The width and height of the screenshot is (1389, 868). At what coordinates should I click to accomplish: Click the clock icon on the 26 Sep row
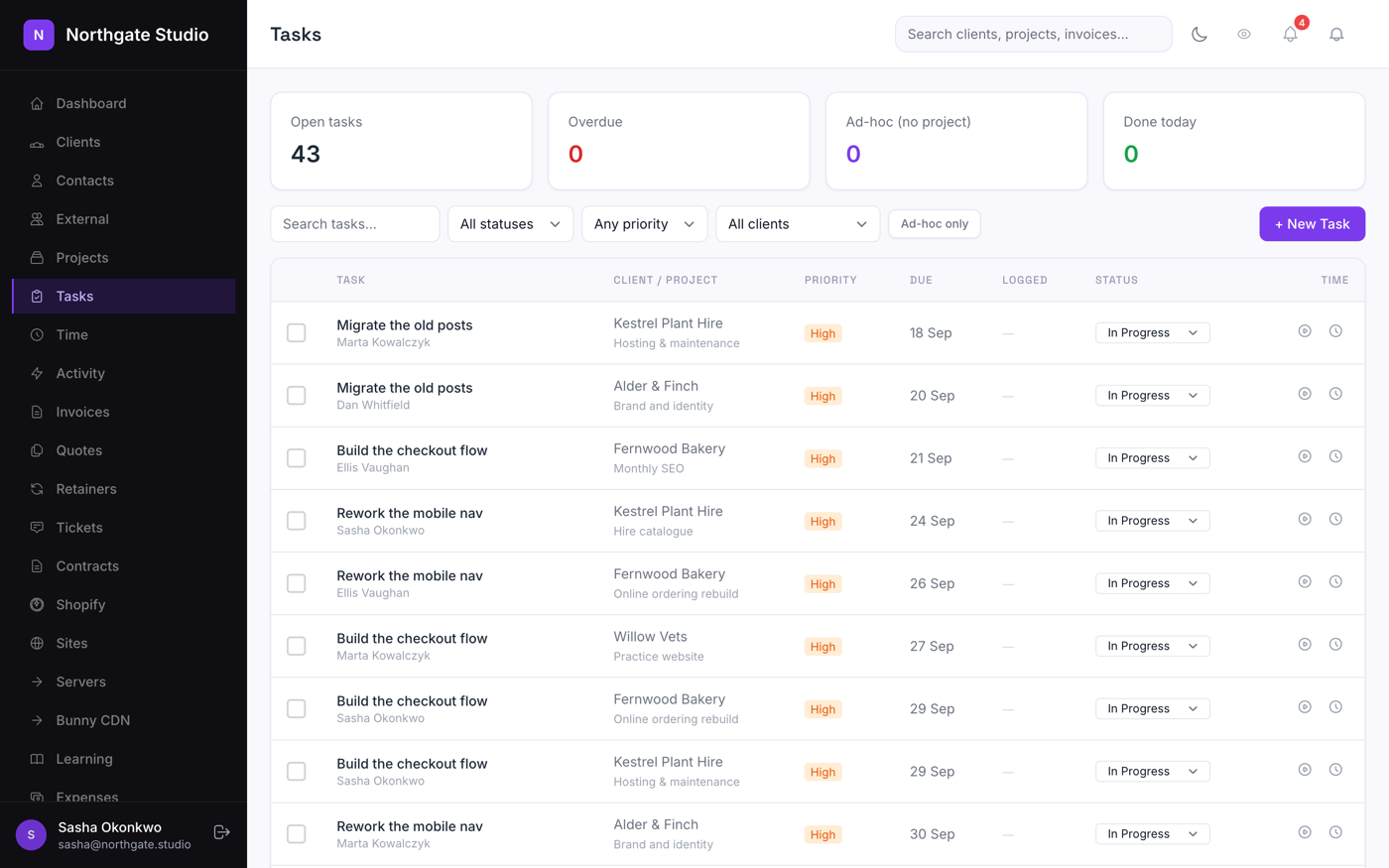pos(1335,581)
